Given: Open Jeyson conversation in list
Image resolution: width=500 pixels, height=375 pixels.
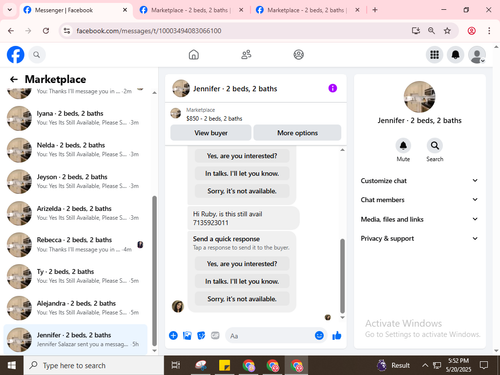Looking at the screenshot, I should 76,181.
